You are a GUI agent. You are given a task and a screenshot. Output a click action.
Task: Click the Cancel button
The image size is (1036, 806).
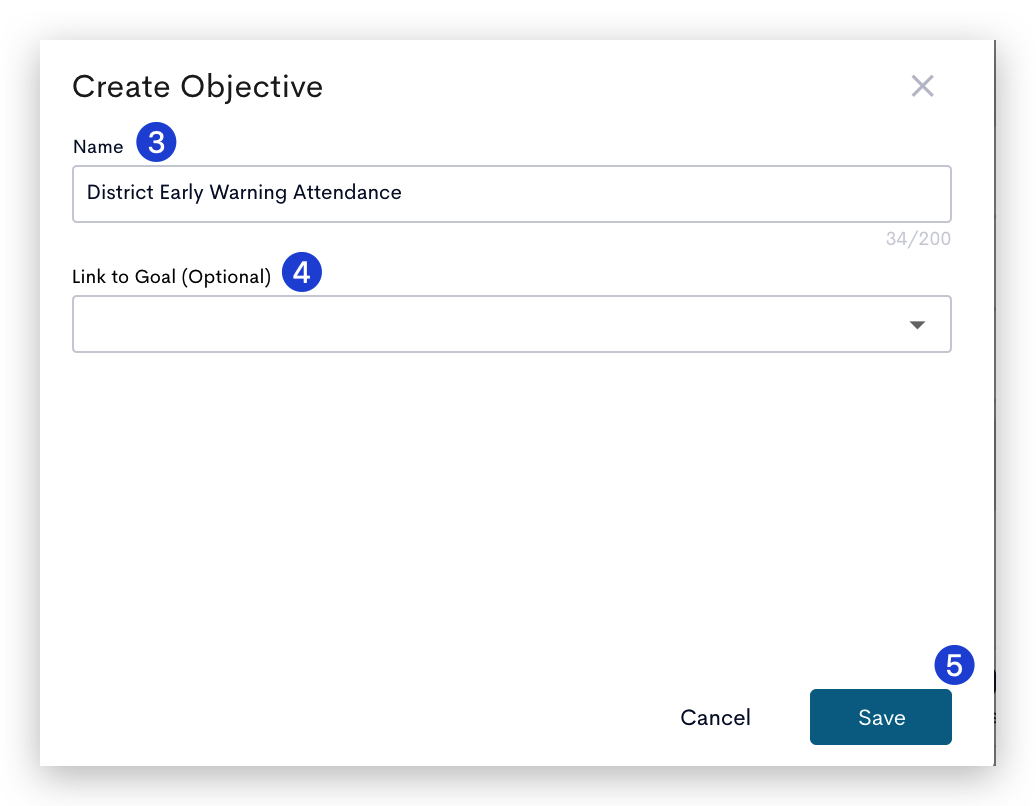[716, 717]
